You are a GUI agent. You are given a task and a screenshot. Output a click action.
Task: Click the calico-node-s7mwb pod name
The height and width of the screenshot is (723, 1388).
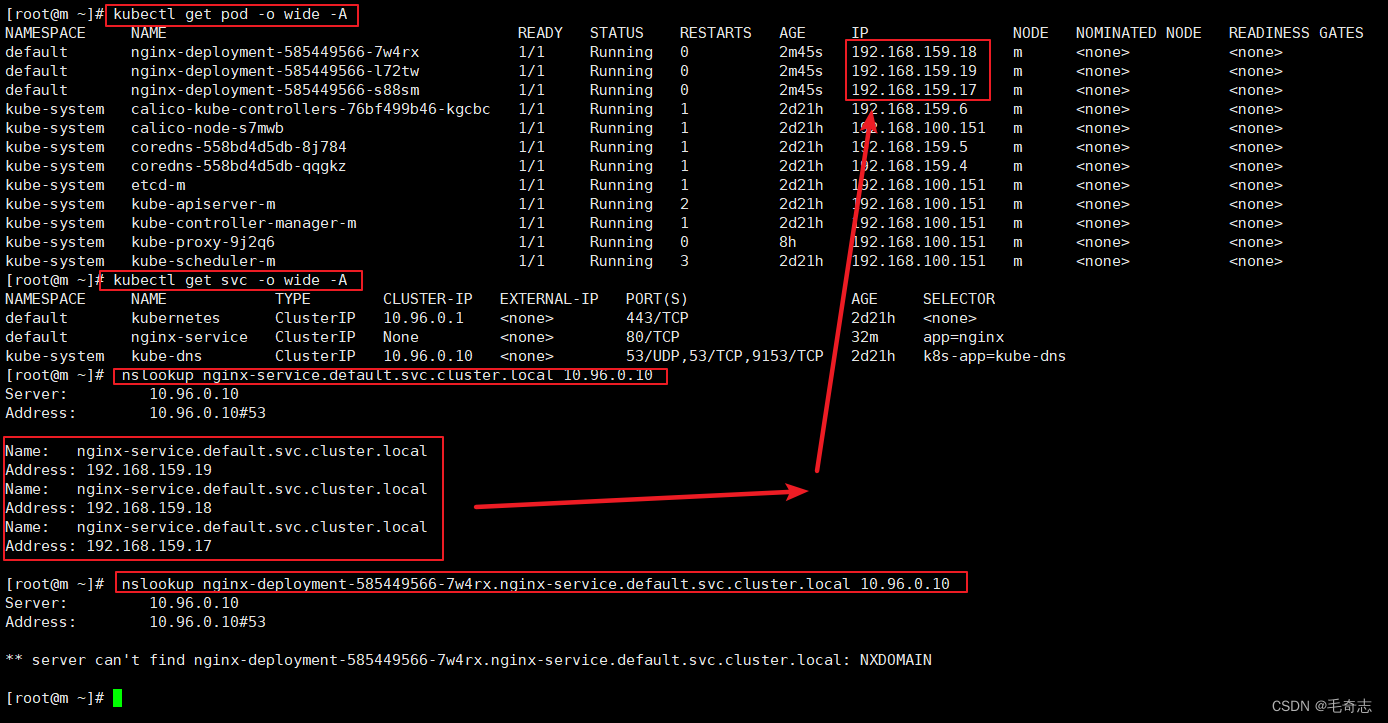207,128
